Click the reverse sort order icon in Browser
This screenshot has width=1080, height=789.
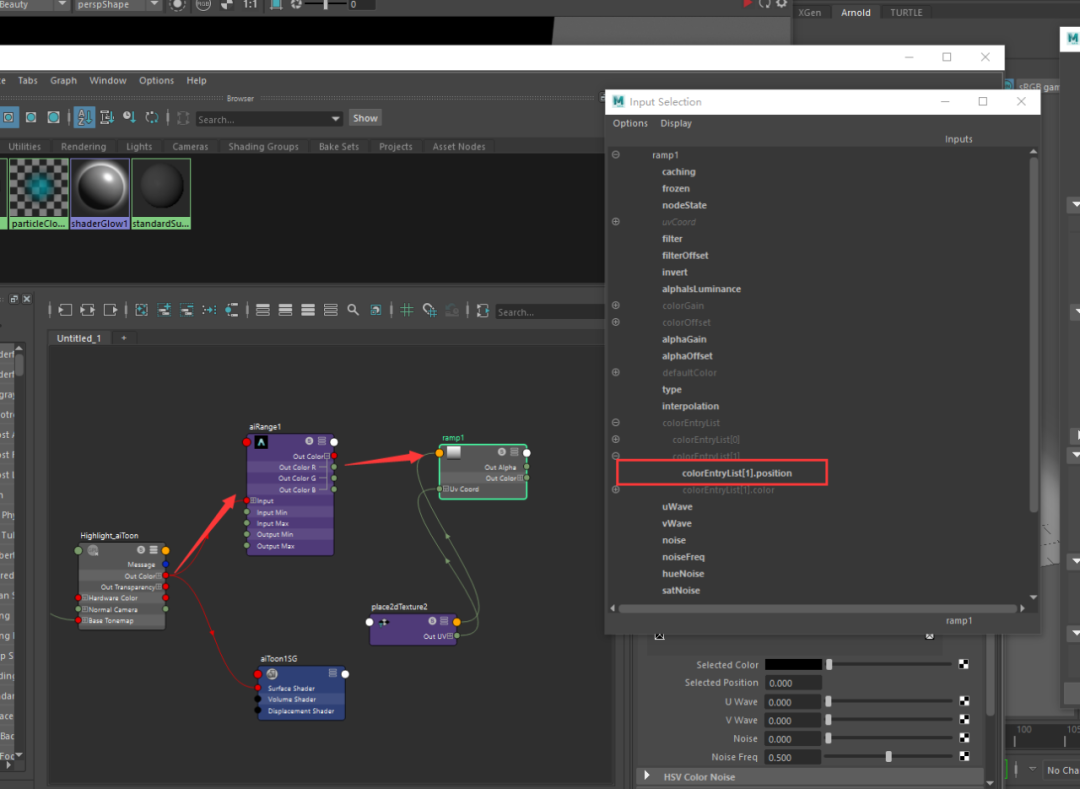pyautogui.click(x=152, y=118)
